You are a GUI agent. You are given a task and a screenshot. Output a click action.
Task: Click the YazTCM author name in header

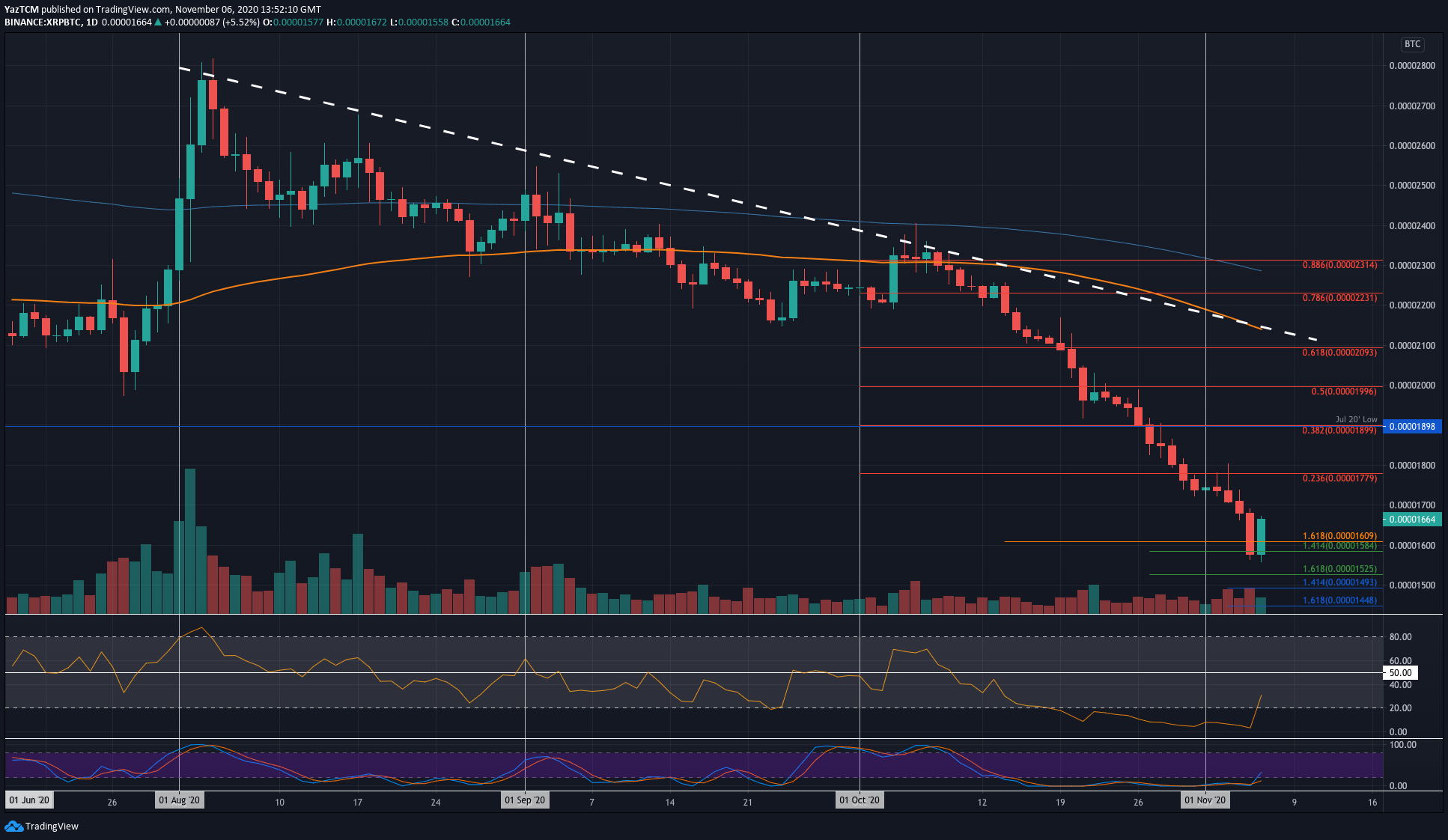tap(21, 9)
